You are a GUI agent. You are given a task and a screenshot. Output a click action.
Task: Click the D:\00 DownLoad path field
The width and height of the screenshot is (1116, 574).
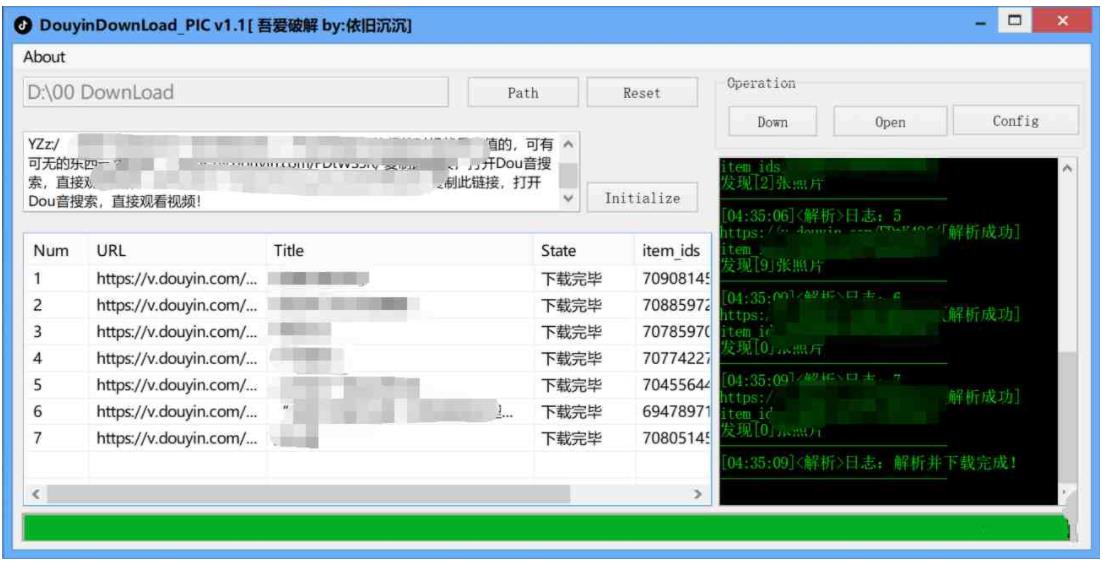[x=236, y=93]
